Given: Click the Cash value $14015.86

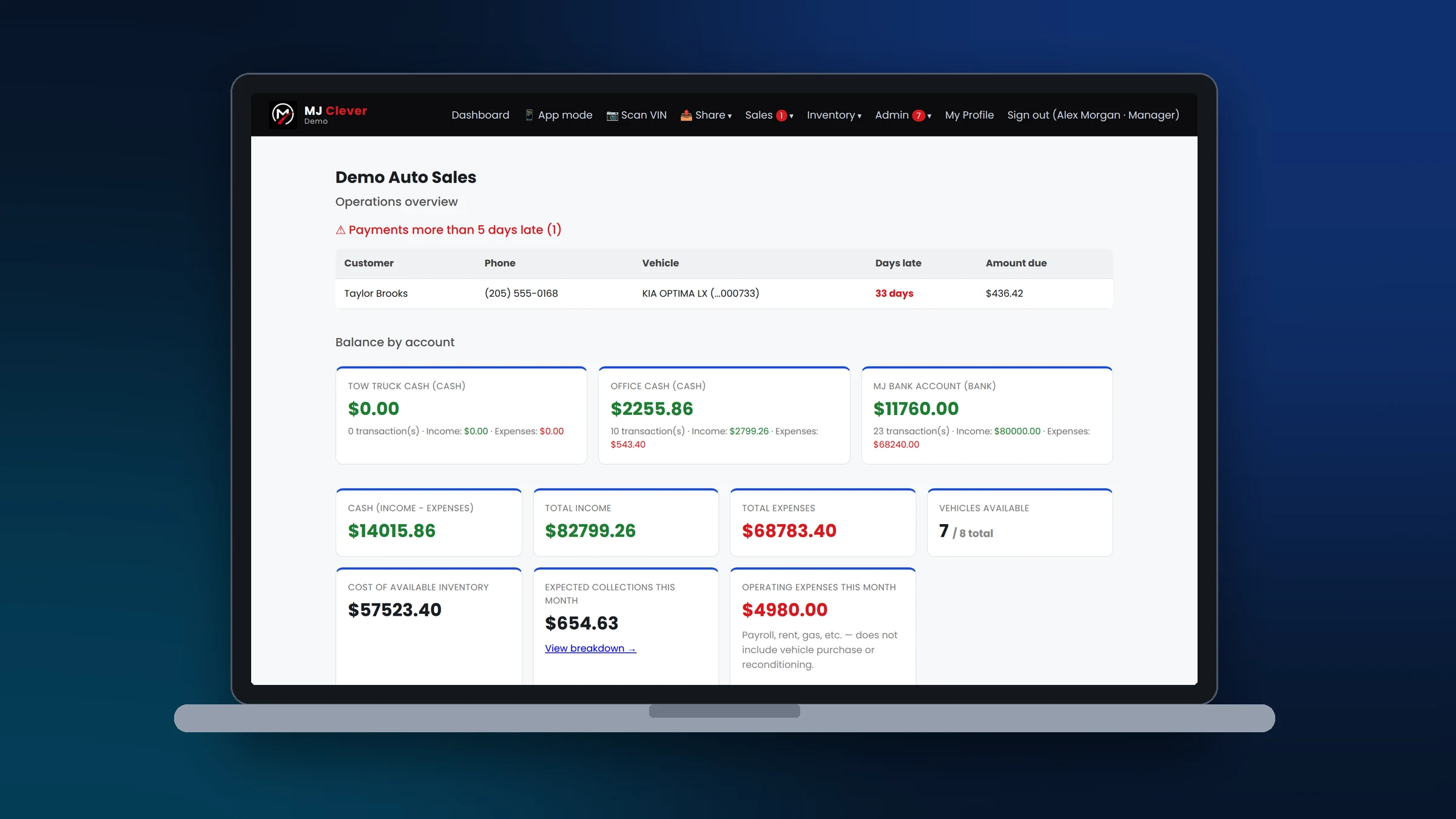Looking at the screenshot, I should [x=392, y=531].
